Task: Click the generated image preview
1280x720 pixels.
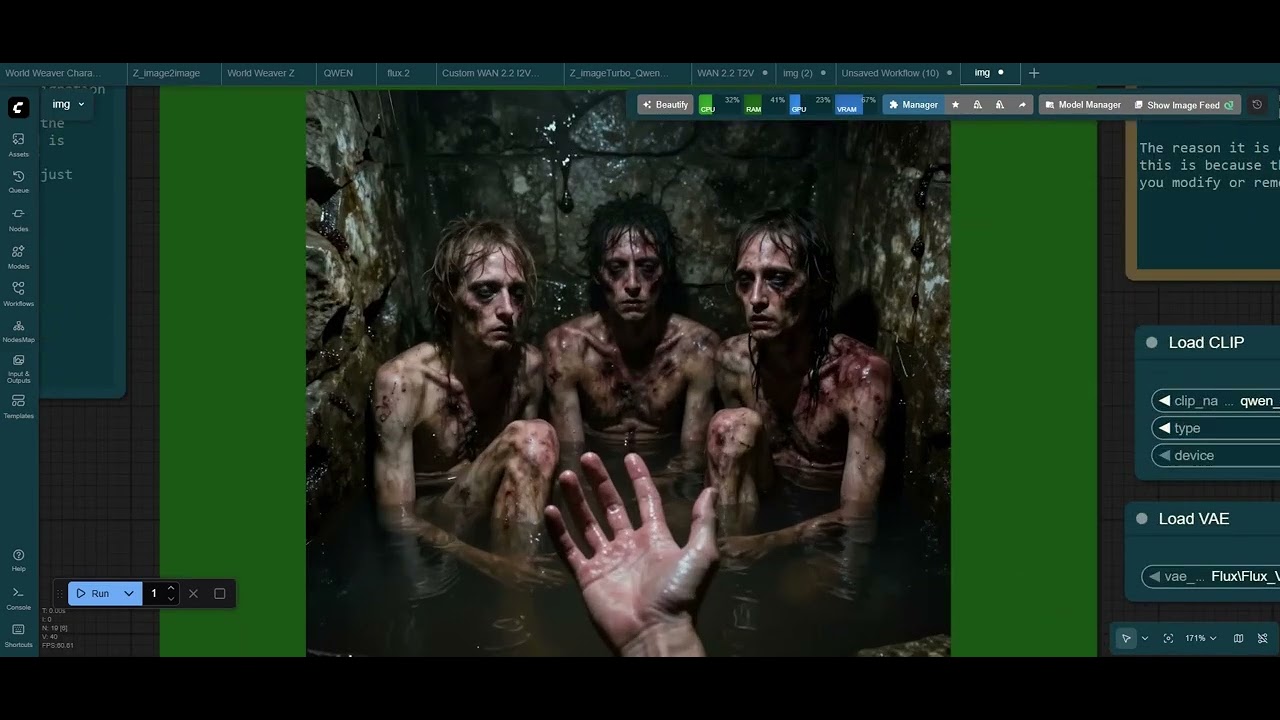Action: click(628, 374)
